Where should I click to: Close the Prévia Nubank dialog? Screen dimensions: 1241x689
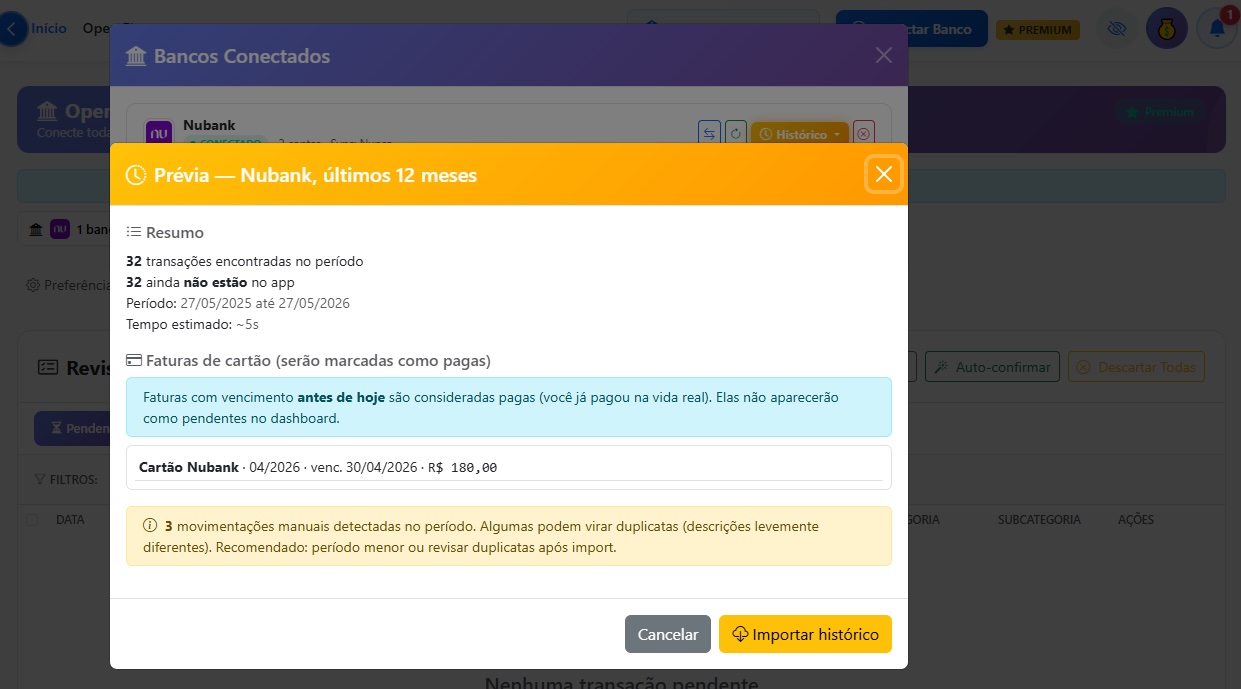click(883, 174)
